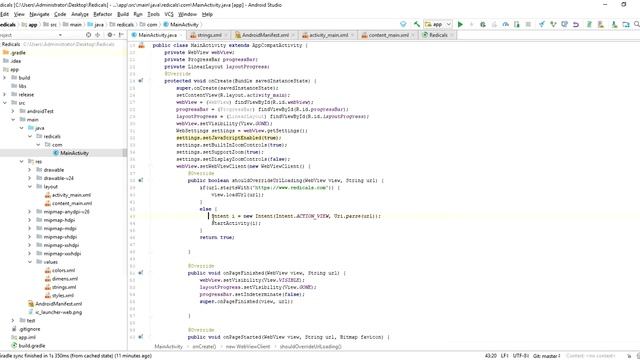Click LF line separator in status bar
This screenshot has width=640, height=360.
[504, 356]
